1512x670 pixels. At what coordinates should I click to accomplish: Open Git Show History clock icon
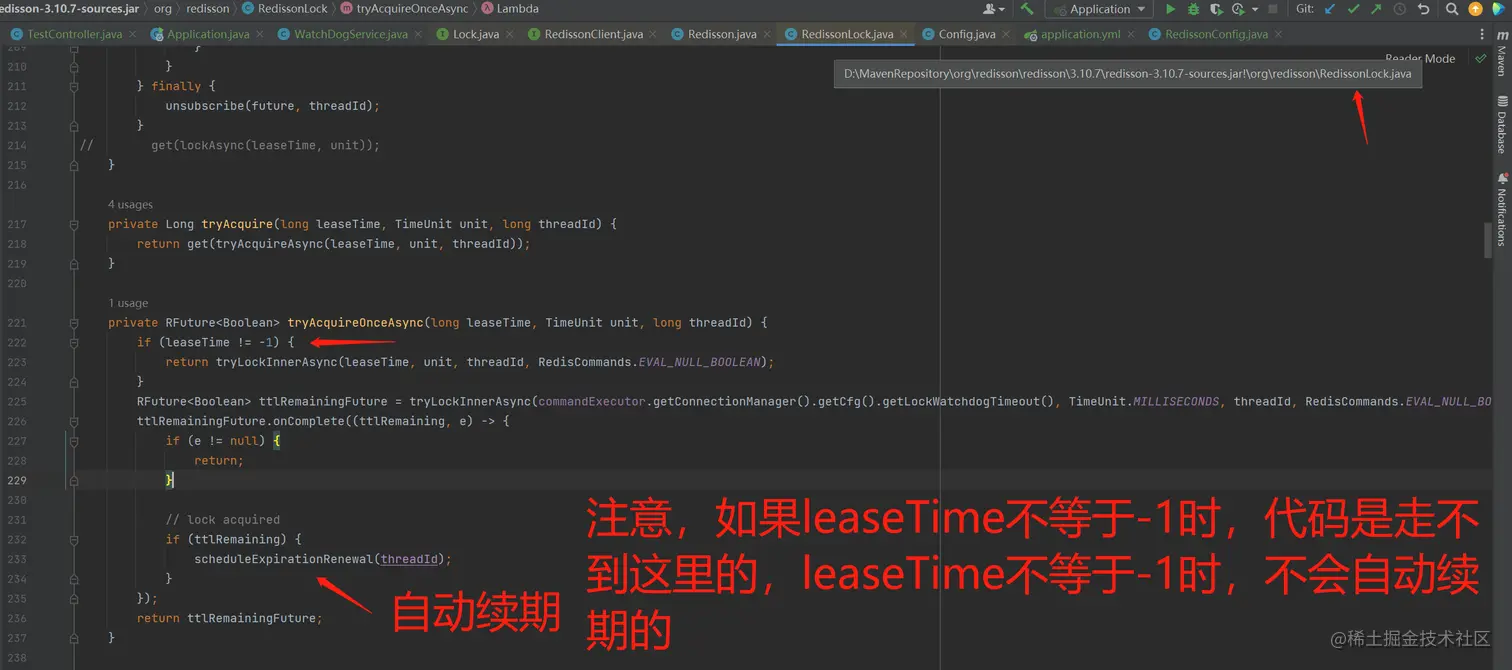pyautogui.click(x=1399, y=9)
